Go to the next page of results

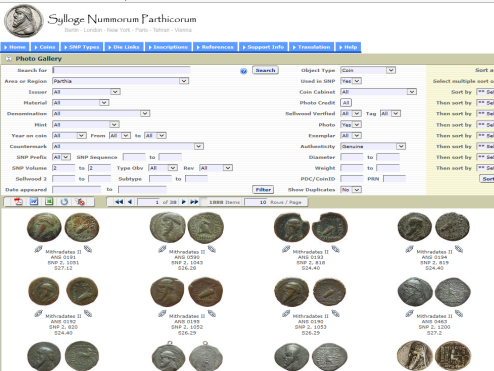(x=183, y=202)
